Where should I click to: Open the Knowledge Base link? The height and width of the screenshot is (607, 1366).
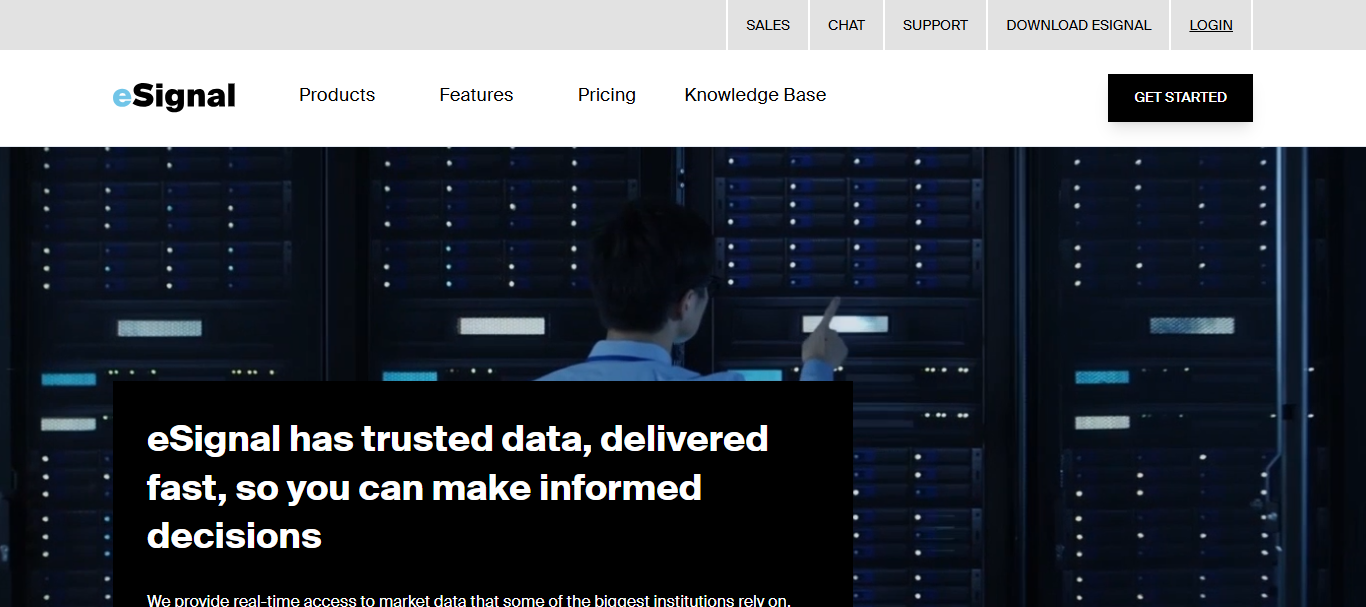(755, 95)
